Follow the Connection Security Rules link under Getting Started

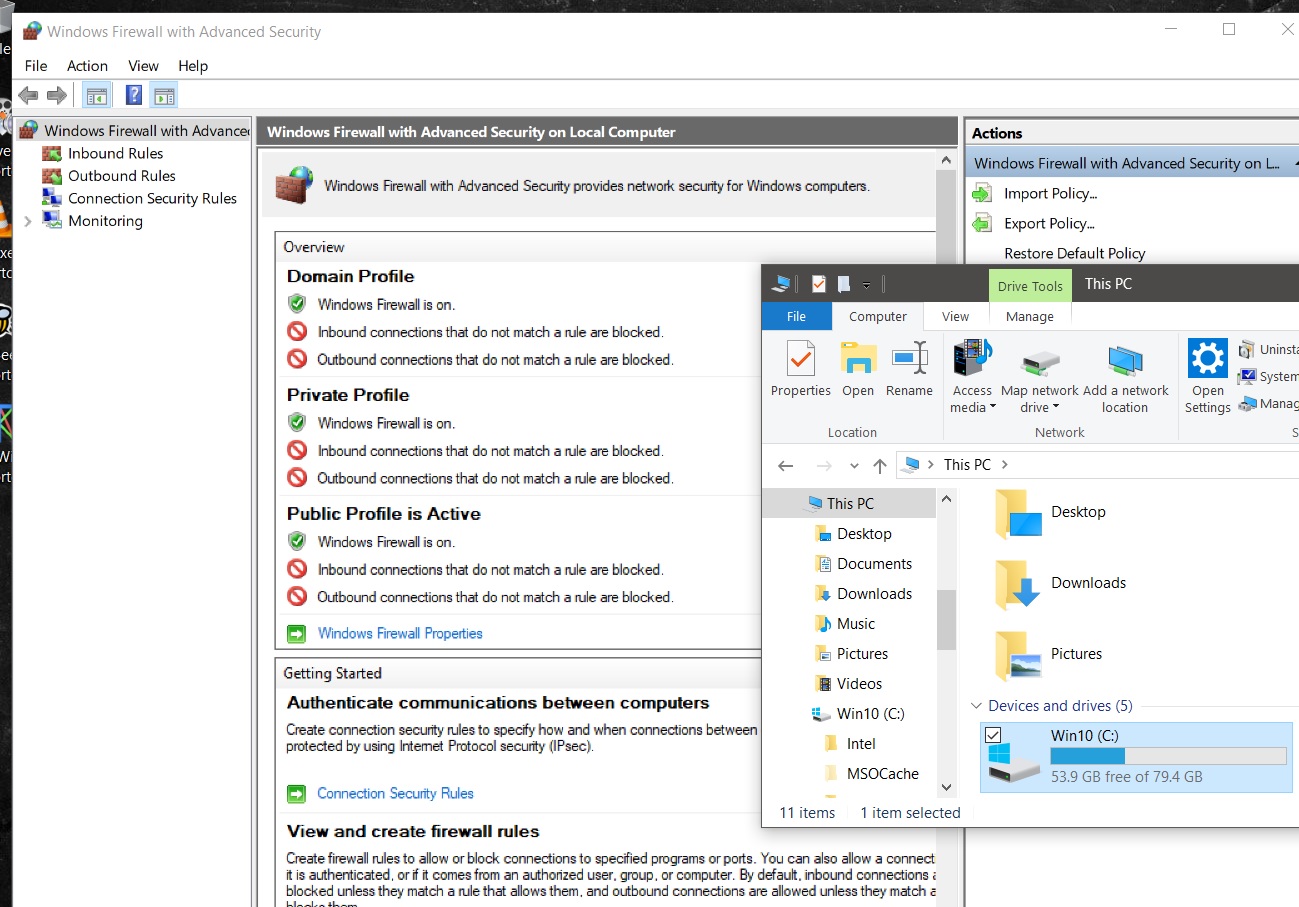[395, 793]
